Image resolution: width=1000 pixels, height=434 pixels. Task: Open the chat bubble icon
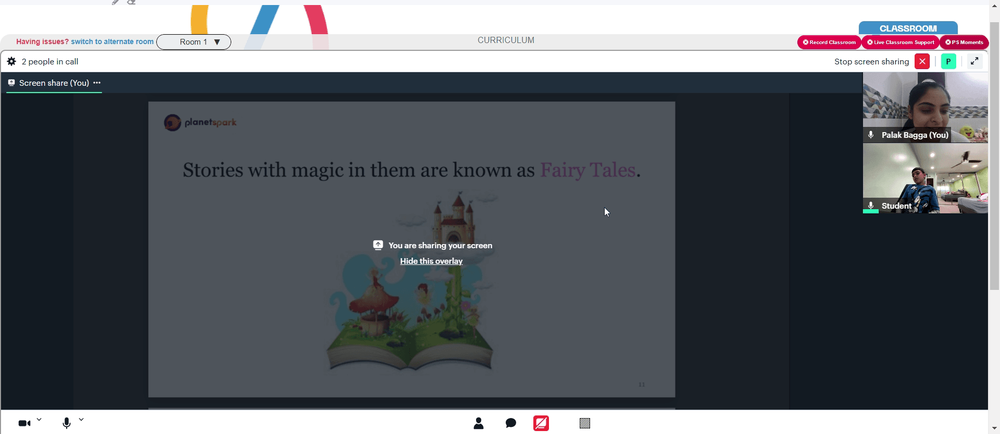click(x=511, y=423)
